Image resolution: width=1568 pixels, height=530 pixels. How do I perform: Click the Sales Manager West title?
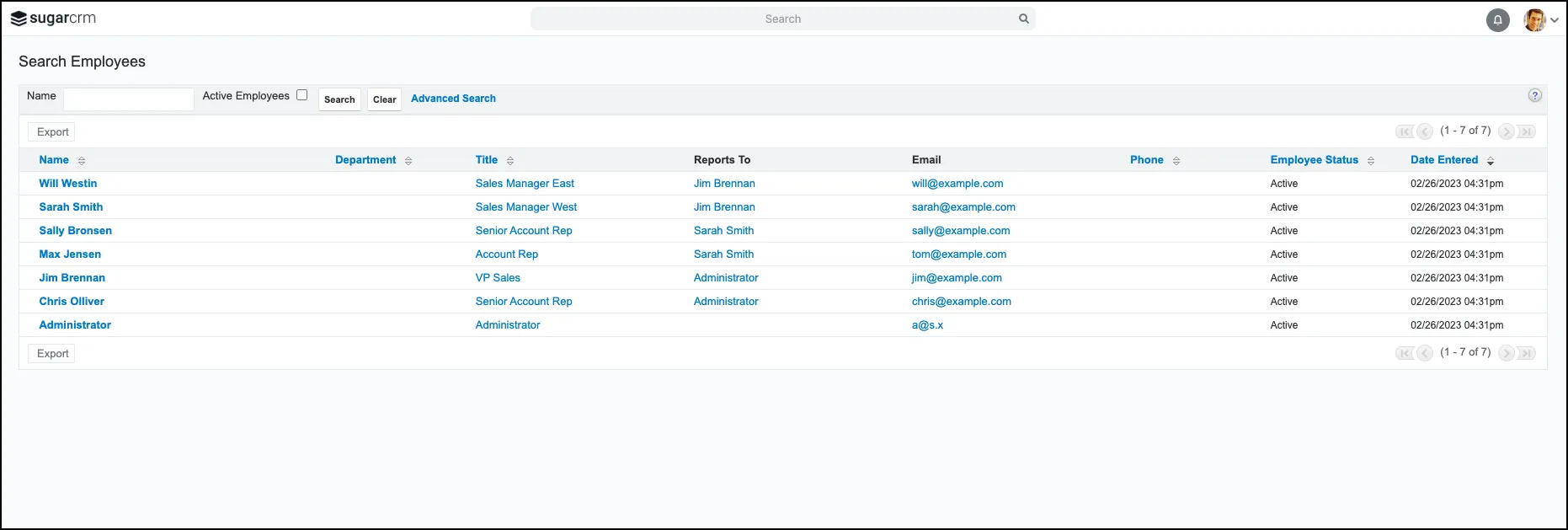tap(526, 207)
